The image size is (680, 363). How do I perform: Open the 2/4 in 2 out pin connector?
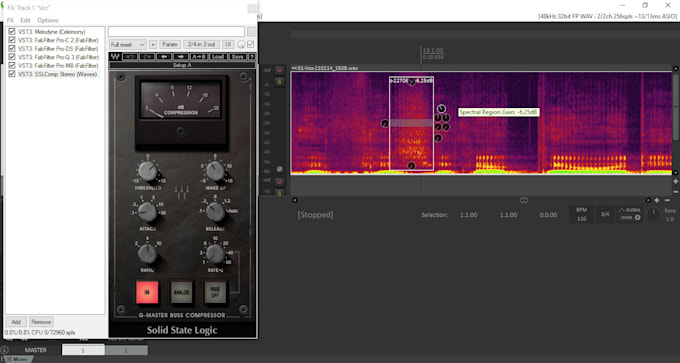(x=202, y=45)
